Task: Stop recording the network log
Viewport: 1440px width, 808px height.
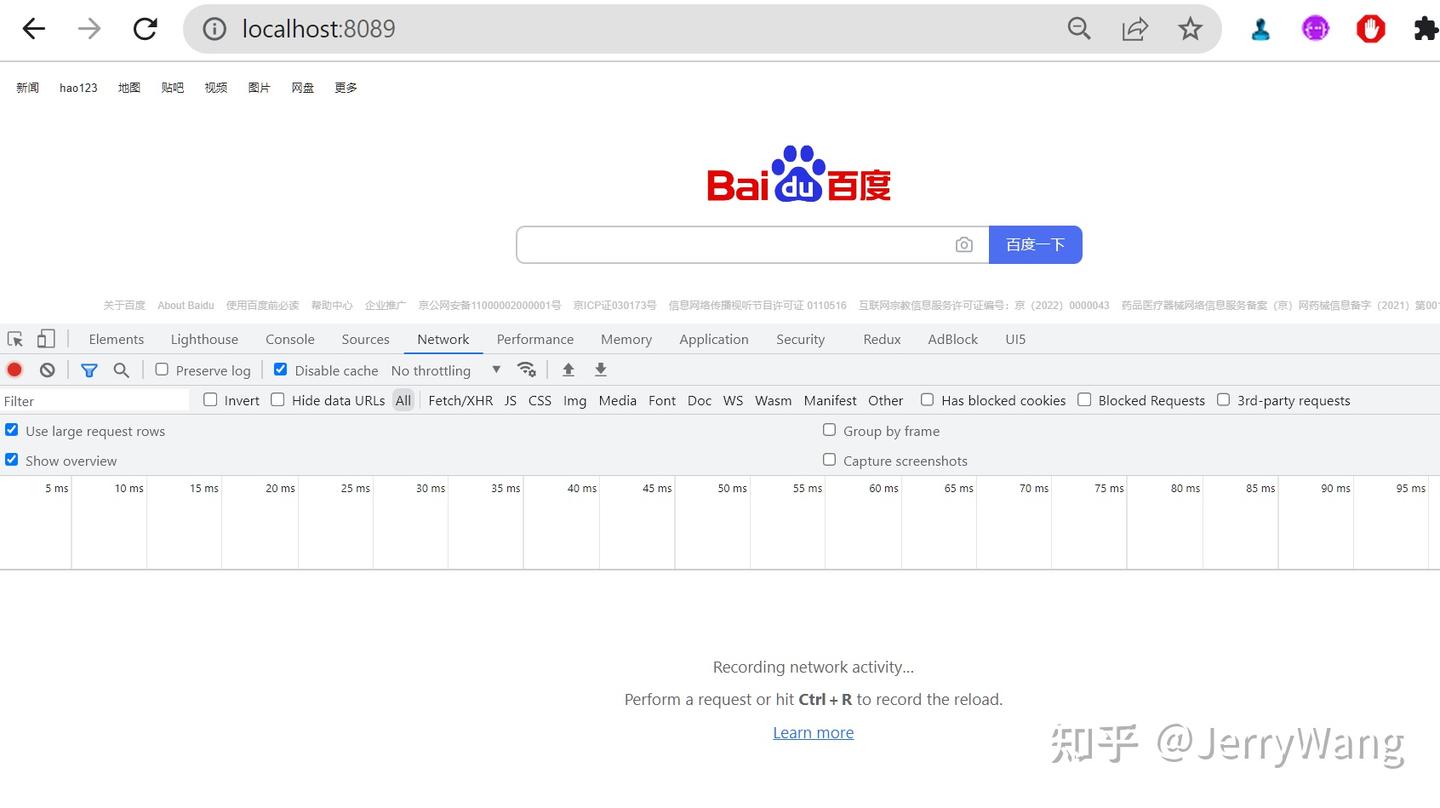Action: pos(15,370)
